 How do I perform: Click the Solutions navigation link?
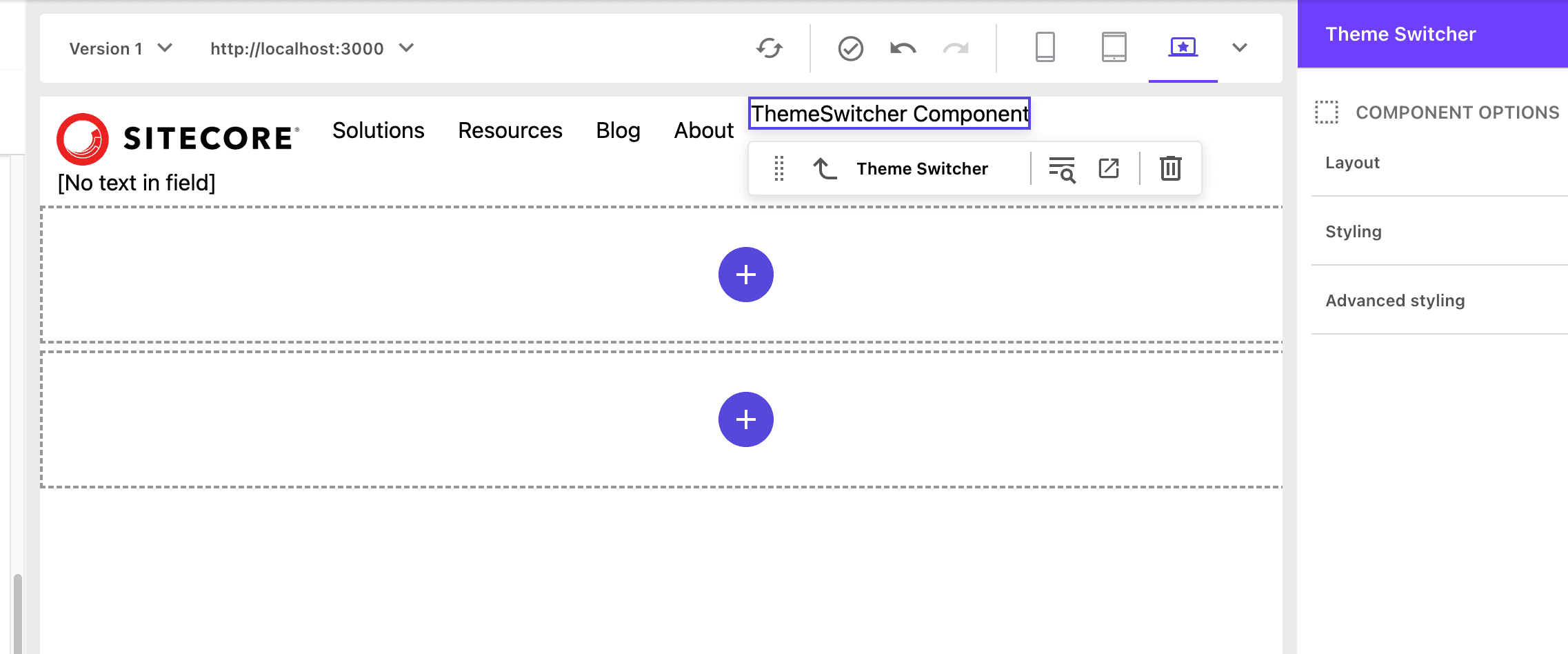pos(378,130)
